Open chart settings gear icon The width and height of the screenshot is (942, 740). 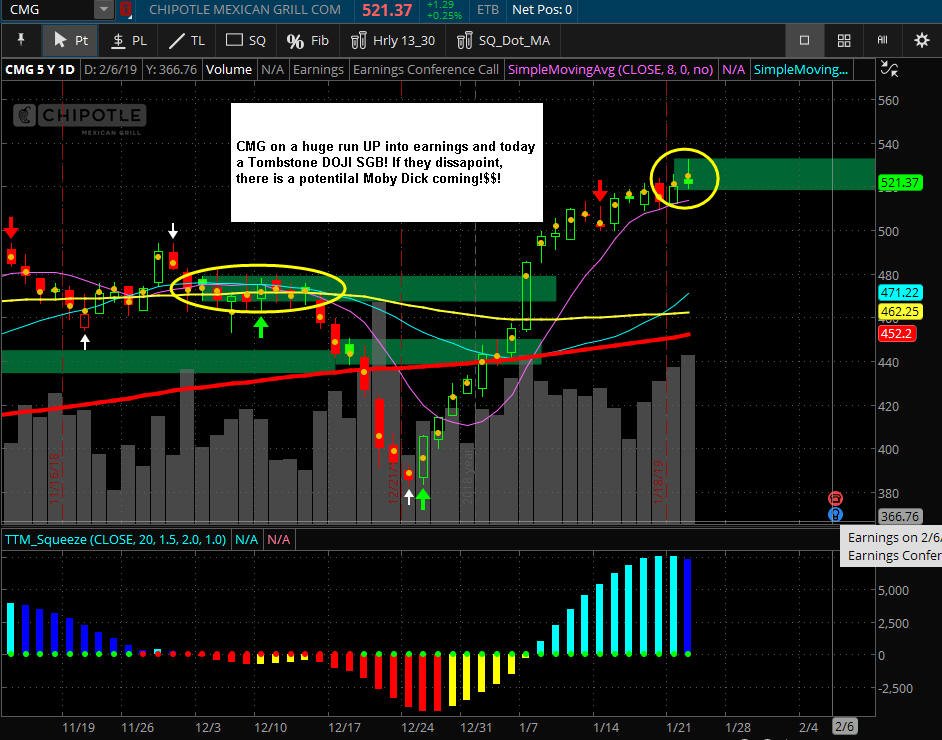922,40
